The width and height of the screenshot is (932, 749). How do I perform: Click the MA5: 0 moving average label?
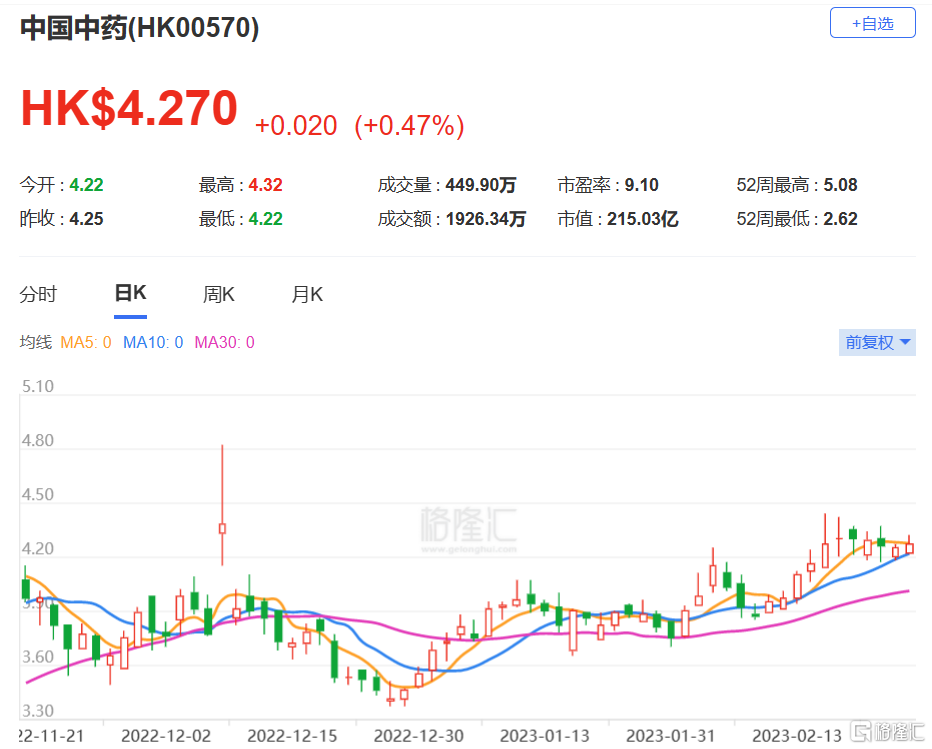point(86,342)
